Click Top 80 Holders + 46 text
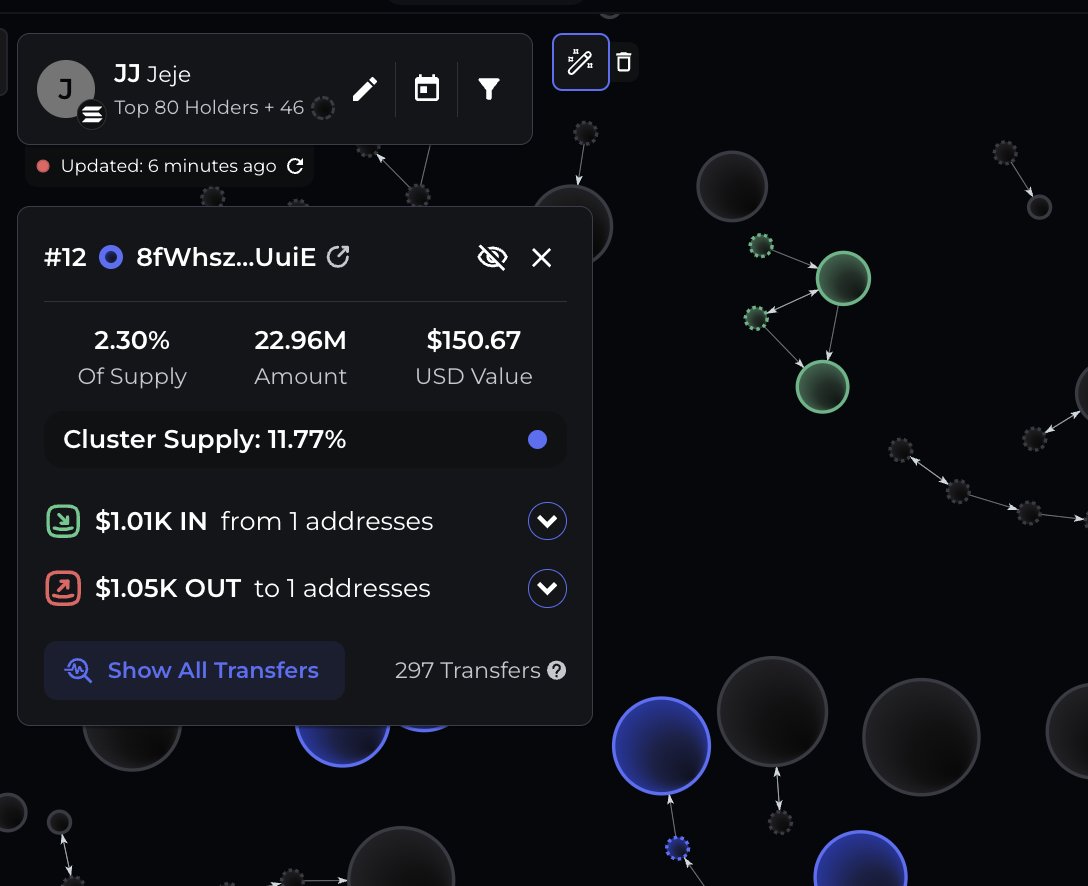This screenshot has width=1088, height=886. pos(209,108)
